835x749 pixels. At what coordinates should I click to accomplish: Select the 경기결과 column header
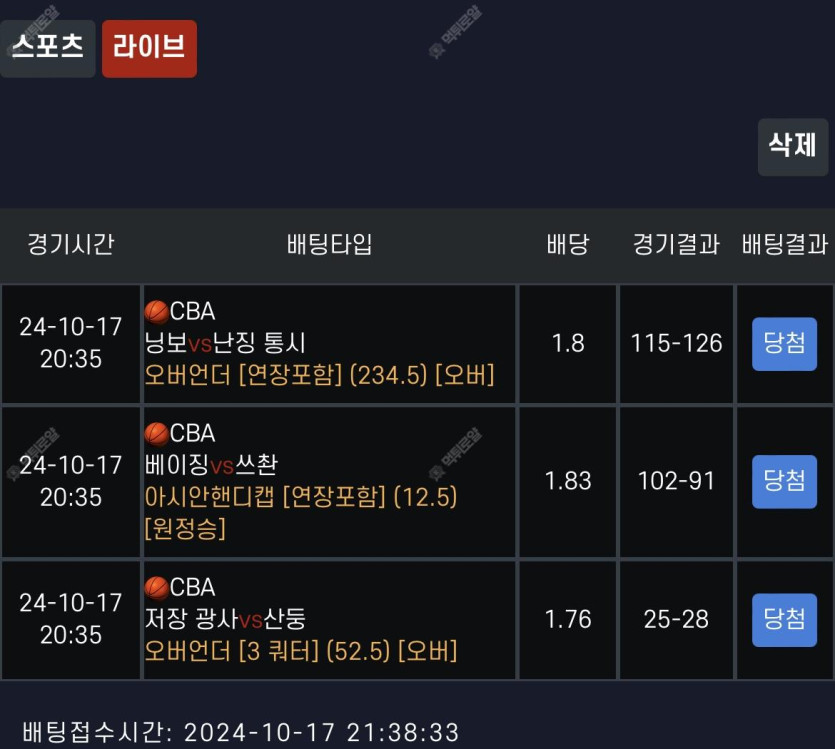point(676,244)
